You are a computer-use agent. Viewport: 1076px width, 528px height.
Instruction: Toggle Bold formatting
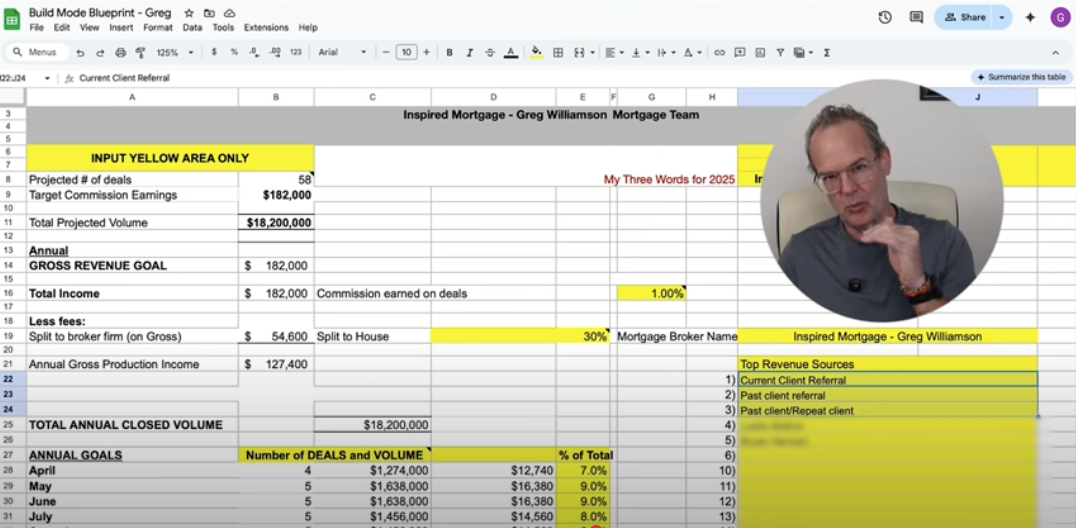(449, 52)
